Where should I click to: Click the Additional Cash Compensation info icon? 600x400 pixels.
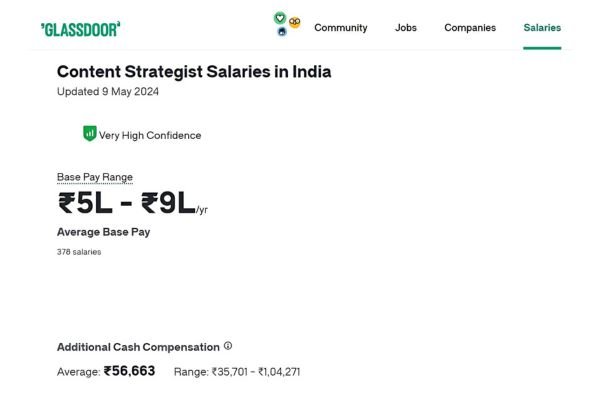(228, 346)
